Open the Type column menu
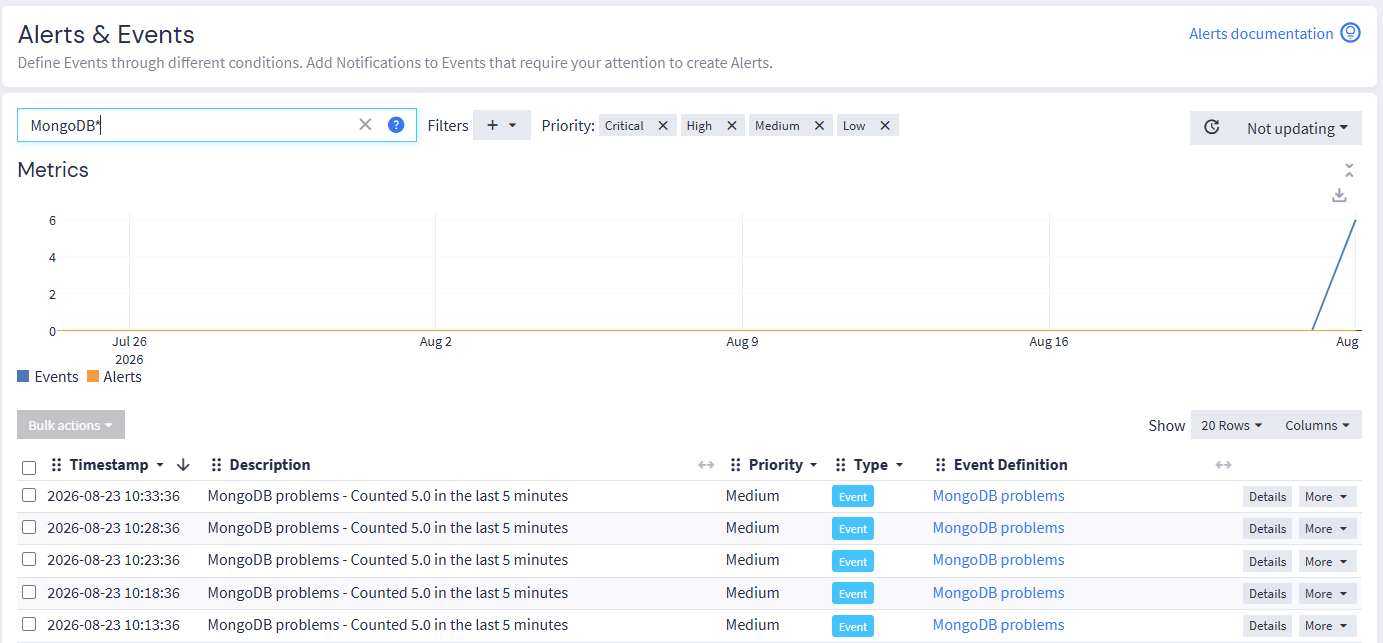This screenshot has width=1383, height=643. [x=899, y=465]
